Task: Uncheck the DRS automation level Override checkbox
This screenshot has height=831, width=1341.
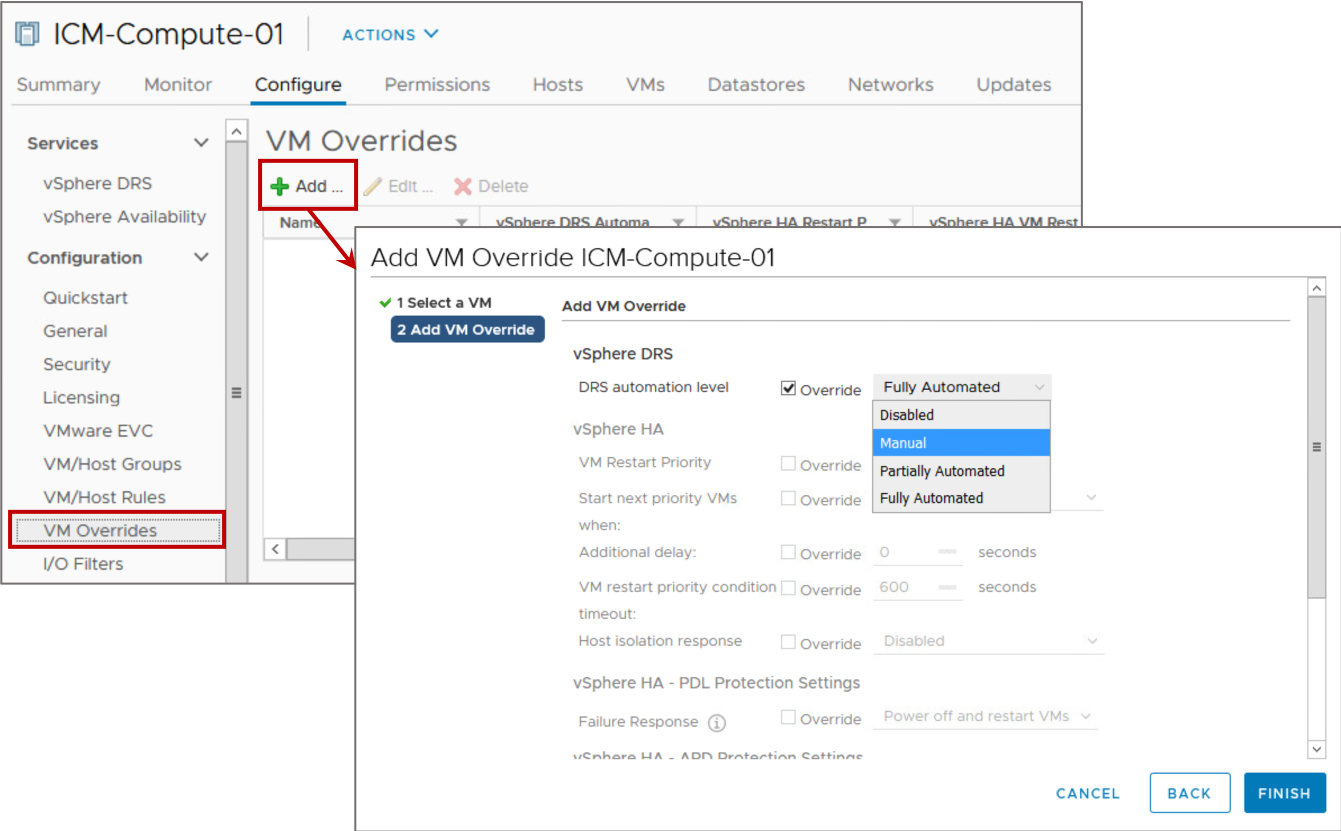Action: coord(788,388)
